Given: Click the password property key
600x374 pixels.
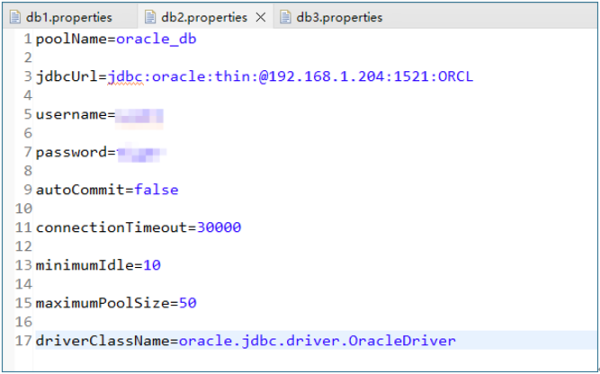Looking at the screenshot, I should pyautogui.click(x=71, y=152).
